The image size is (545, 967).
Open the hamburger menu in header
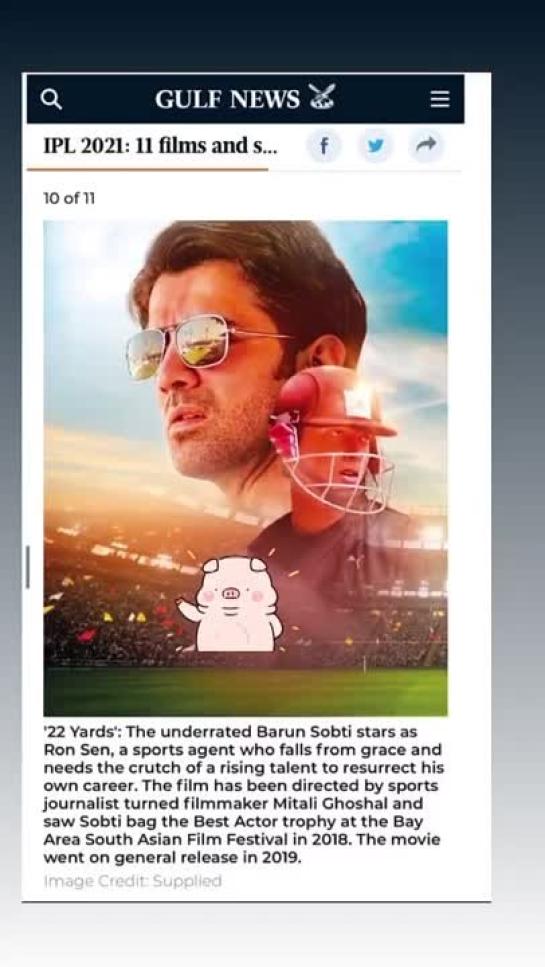pos(440,99)
